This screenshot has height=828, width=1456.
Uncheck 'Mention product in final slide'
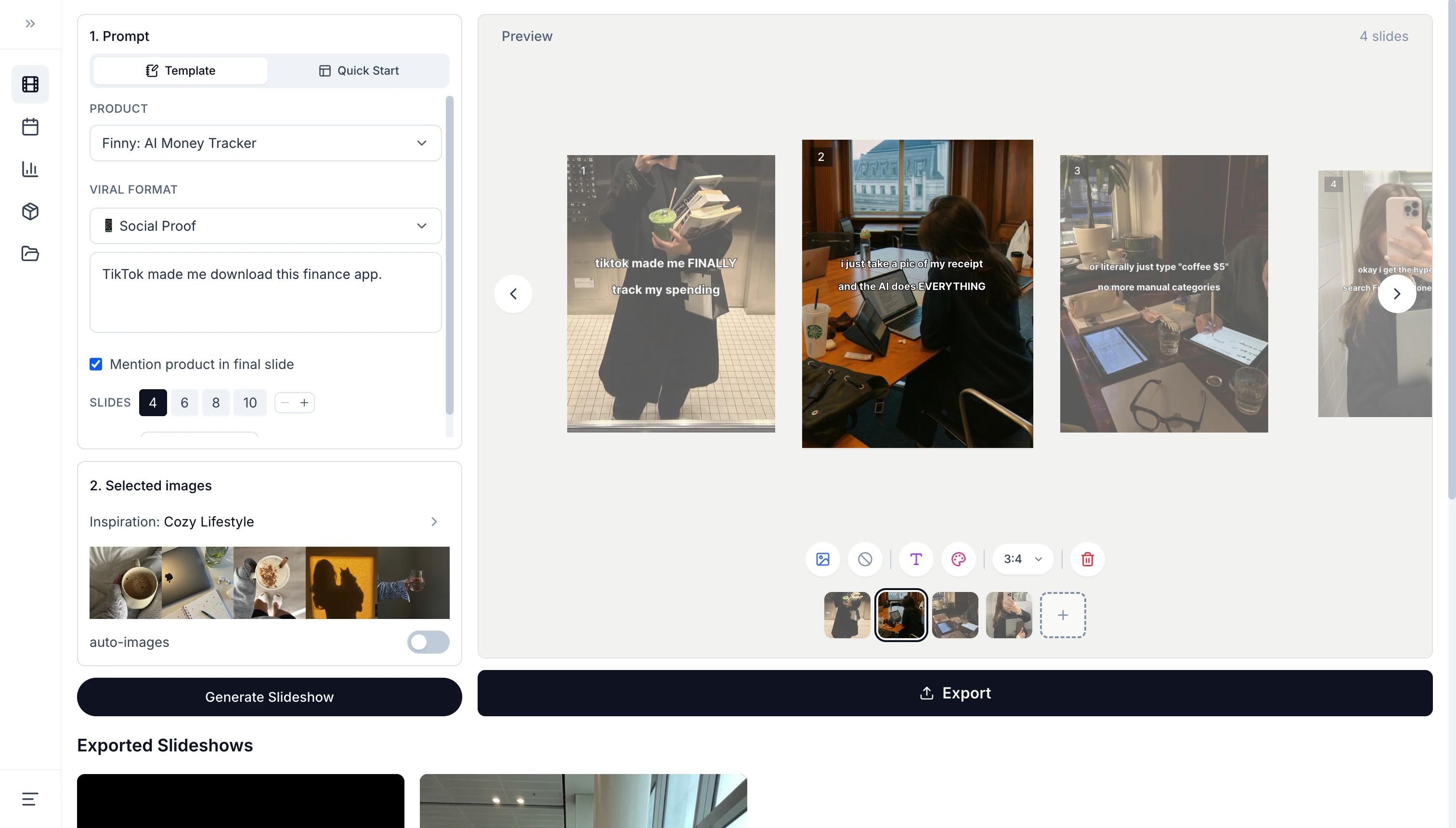tap(95, 364)
